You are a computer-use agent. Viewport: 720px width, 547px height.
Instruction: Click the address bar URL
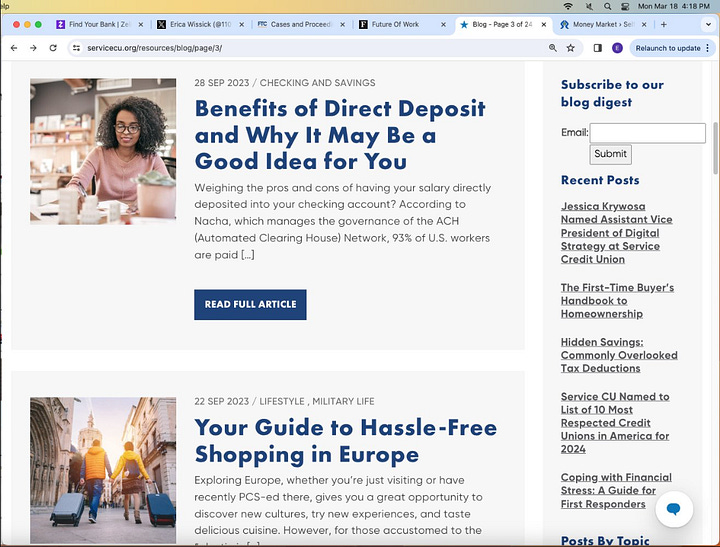[155, 48]
